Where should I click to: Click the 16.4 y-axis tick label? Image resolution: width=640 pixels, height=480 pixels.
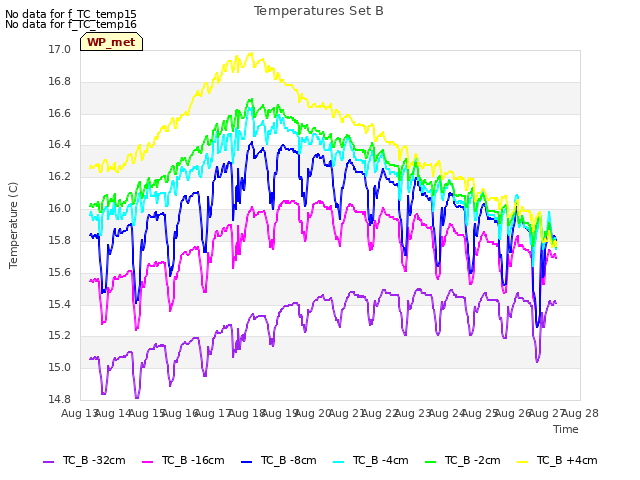pos(60,144)
